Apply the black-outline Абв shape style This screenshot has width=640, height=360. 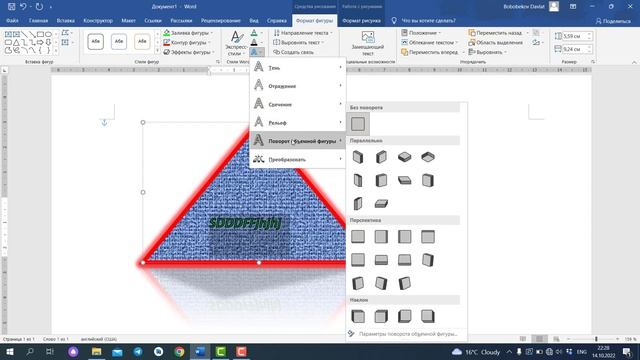pyautogui.click(x=96, y=41)
